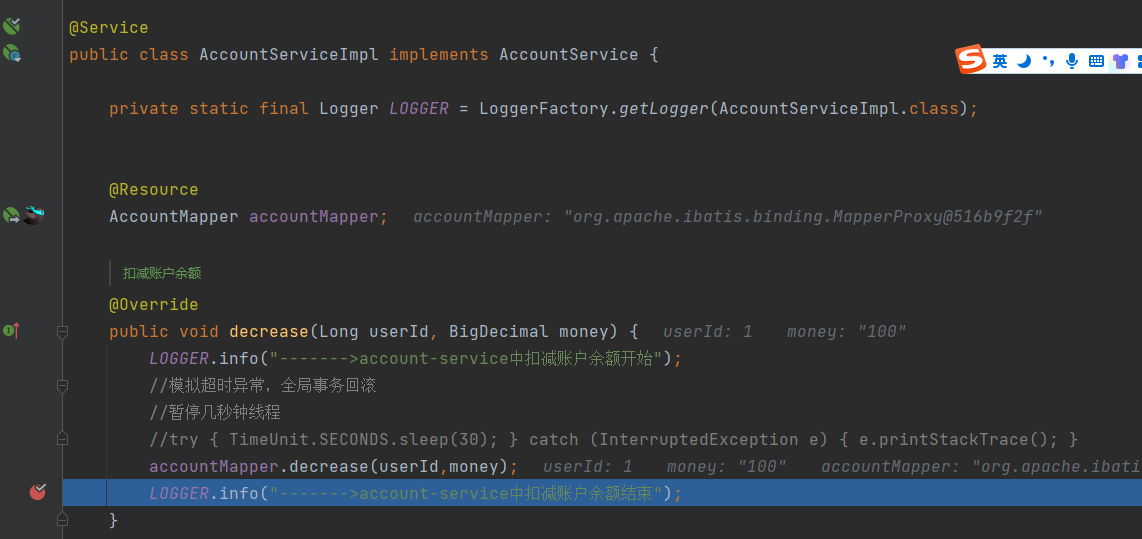Collapse the decrease method using its fold marker
Image resolution: width=1142 pixels, height=539 pixels.
coord(63,331)
